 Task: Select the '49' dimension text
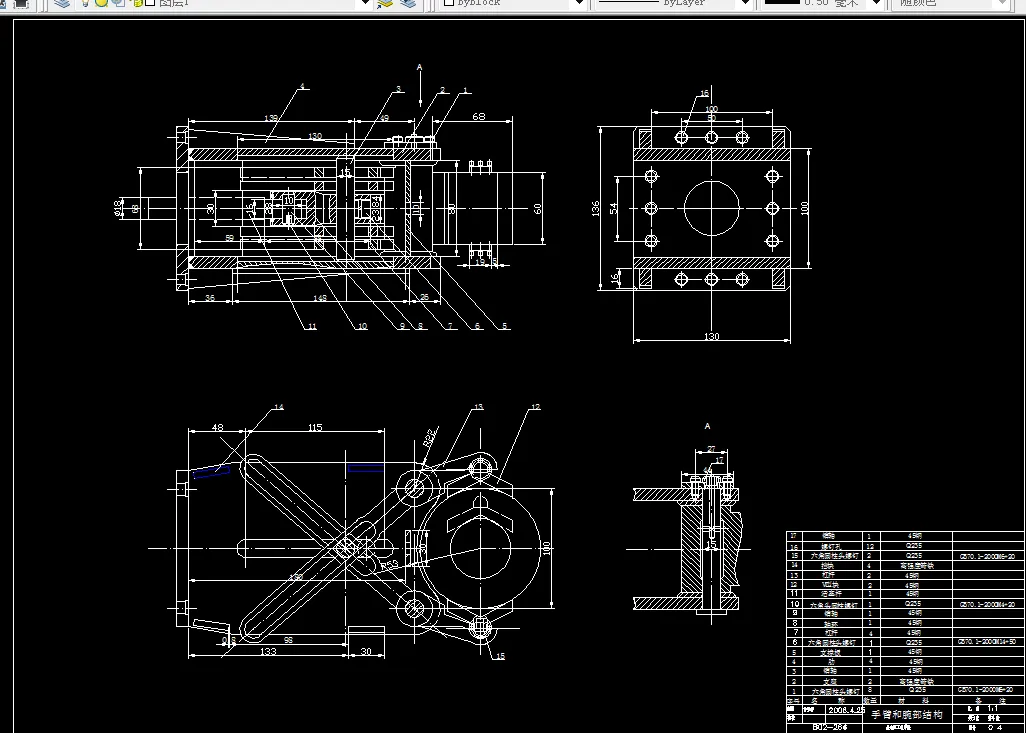(383, 118)
